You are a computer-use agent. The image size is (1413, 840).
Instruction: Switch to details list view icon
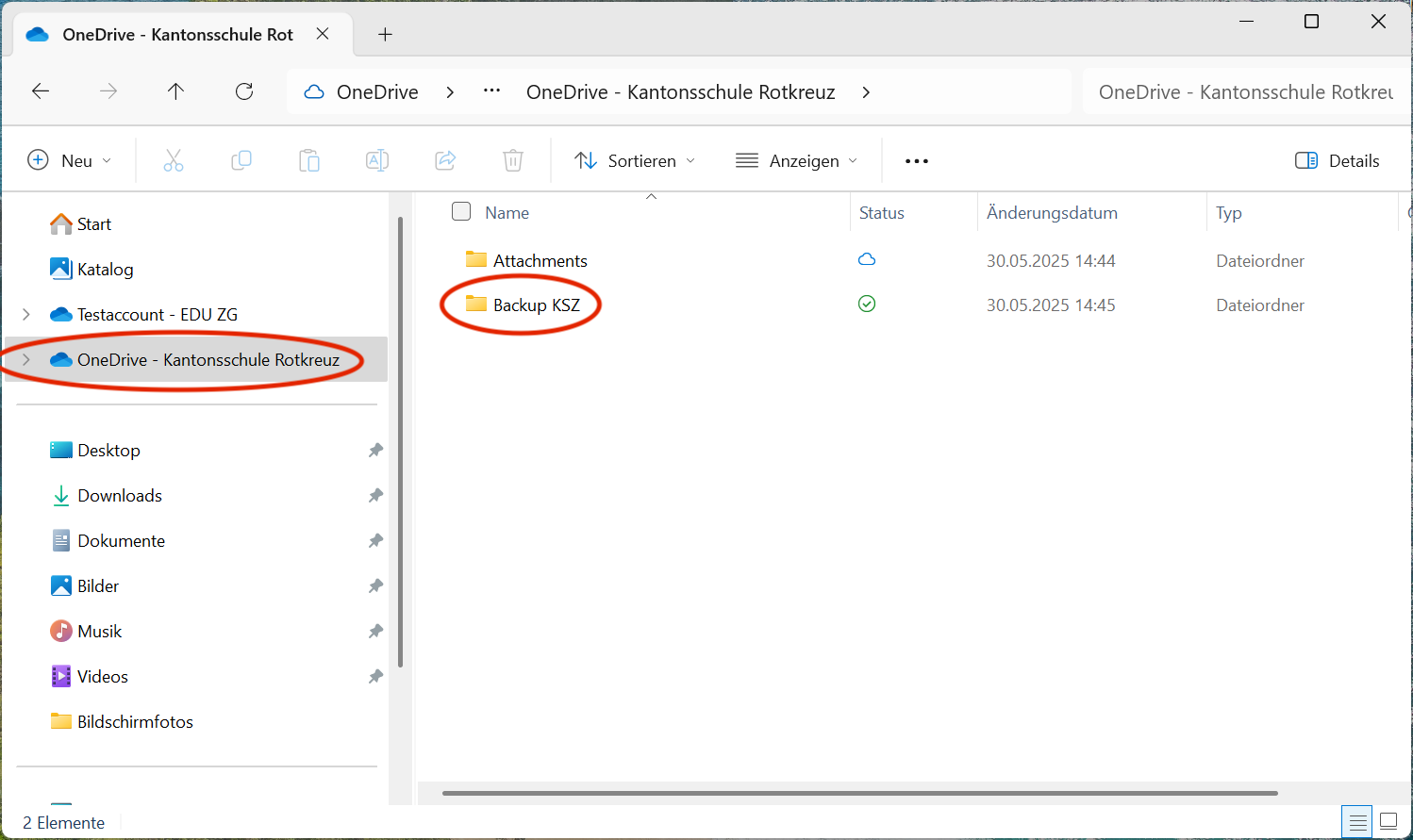[x=1357, y=822]
